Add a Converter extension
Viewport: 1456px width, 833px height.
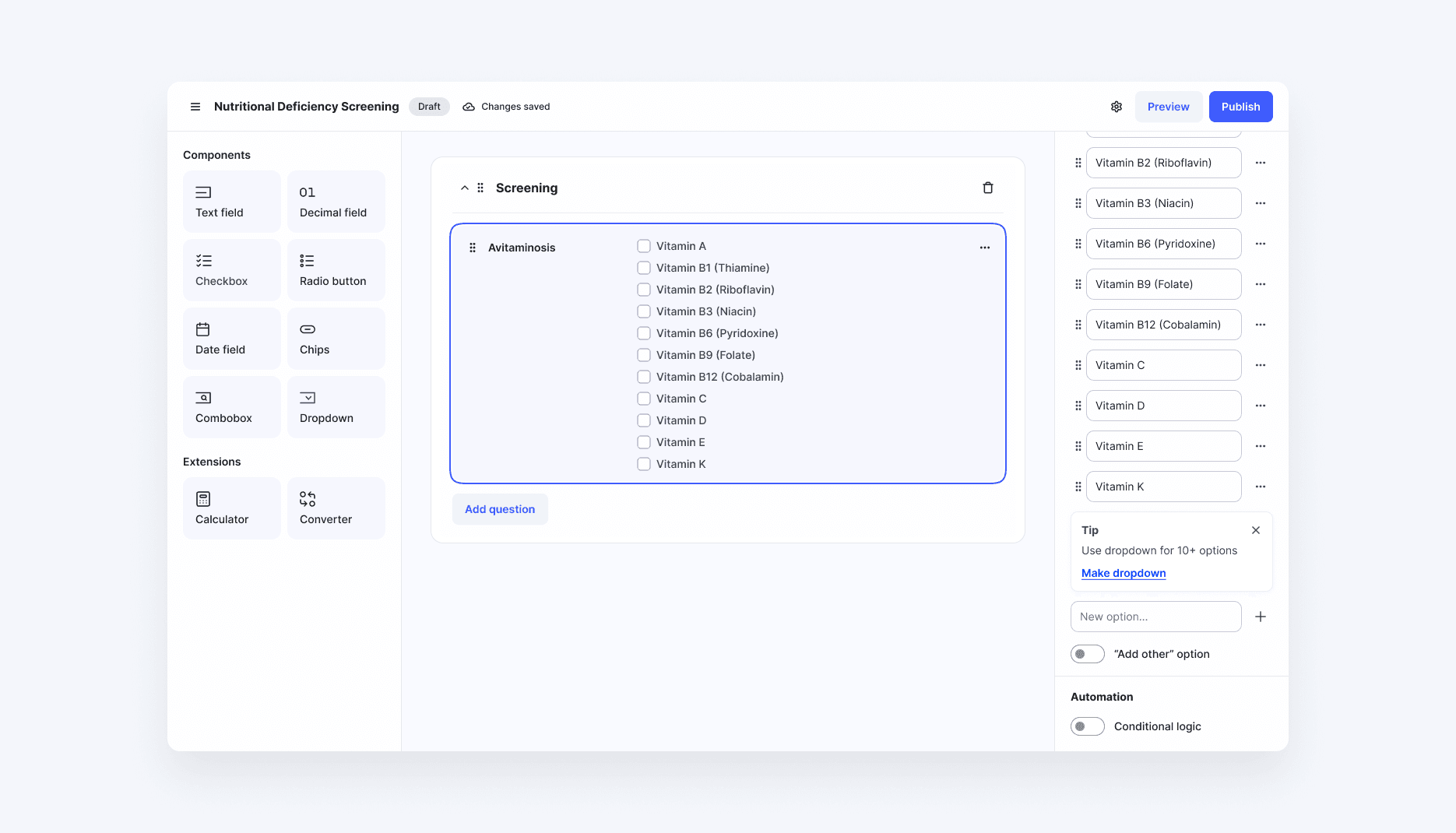pos(336,508)
